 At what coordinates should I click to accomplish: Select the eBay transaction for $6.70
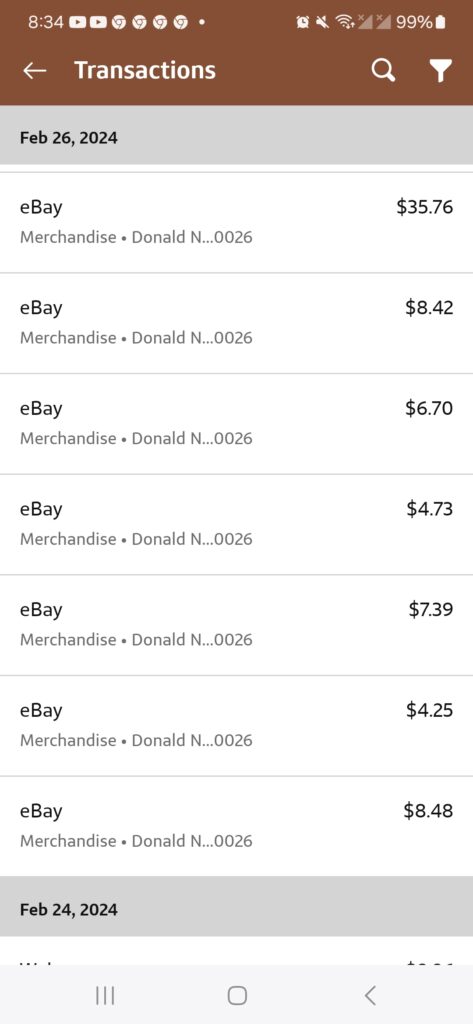[x=236, y=424]
